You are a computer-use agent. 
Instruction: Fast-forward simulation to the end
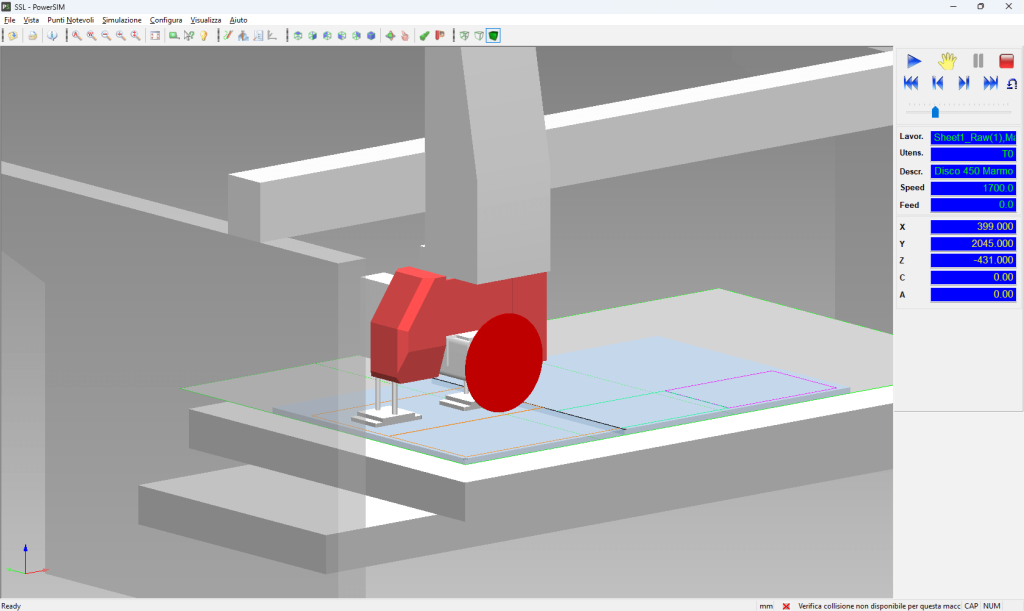click(x=990, y=83)
